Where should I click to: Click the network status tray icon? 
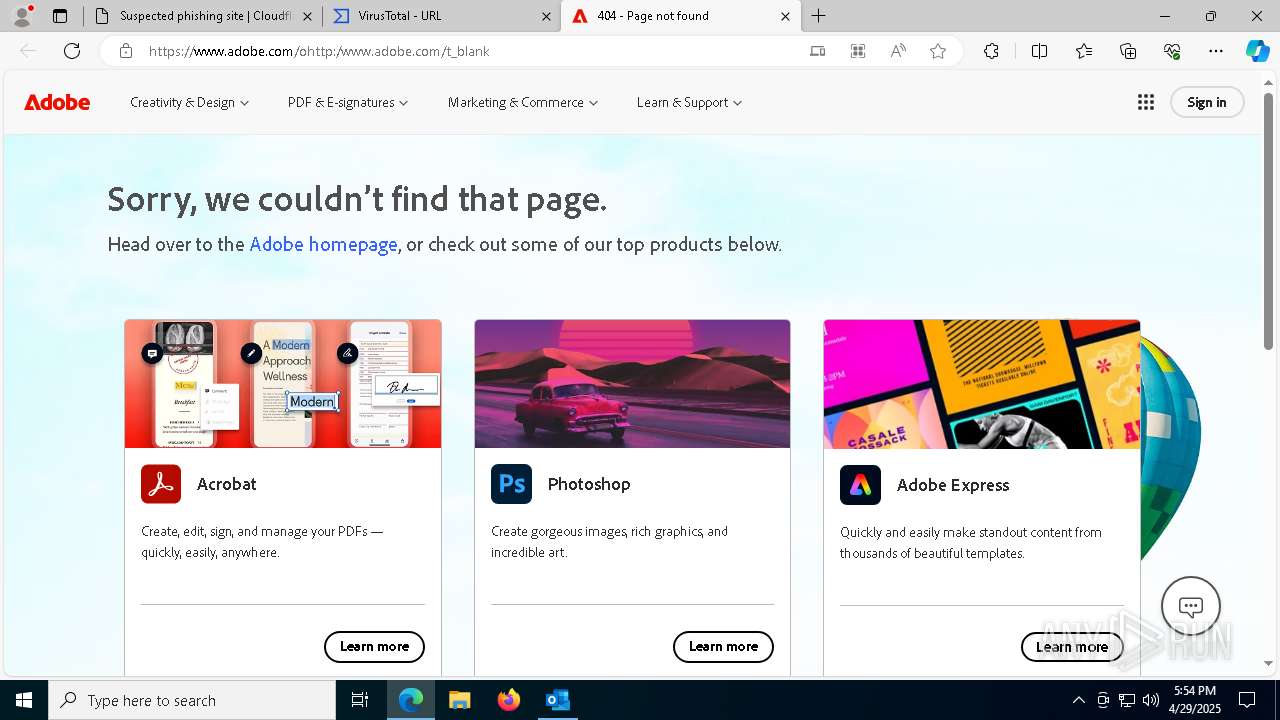[x=1127, y=700]
